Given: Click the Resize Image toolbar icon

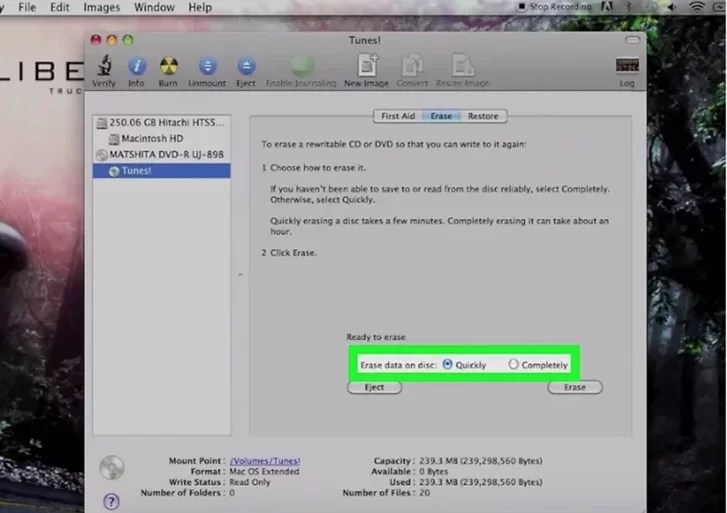Looking at the screenshot, I should tap(463, 65).
